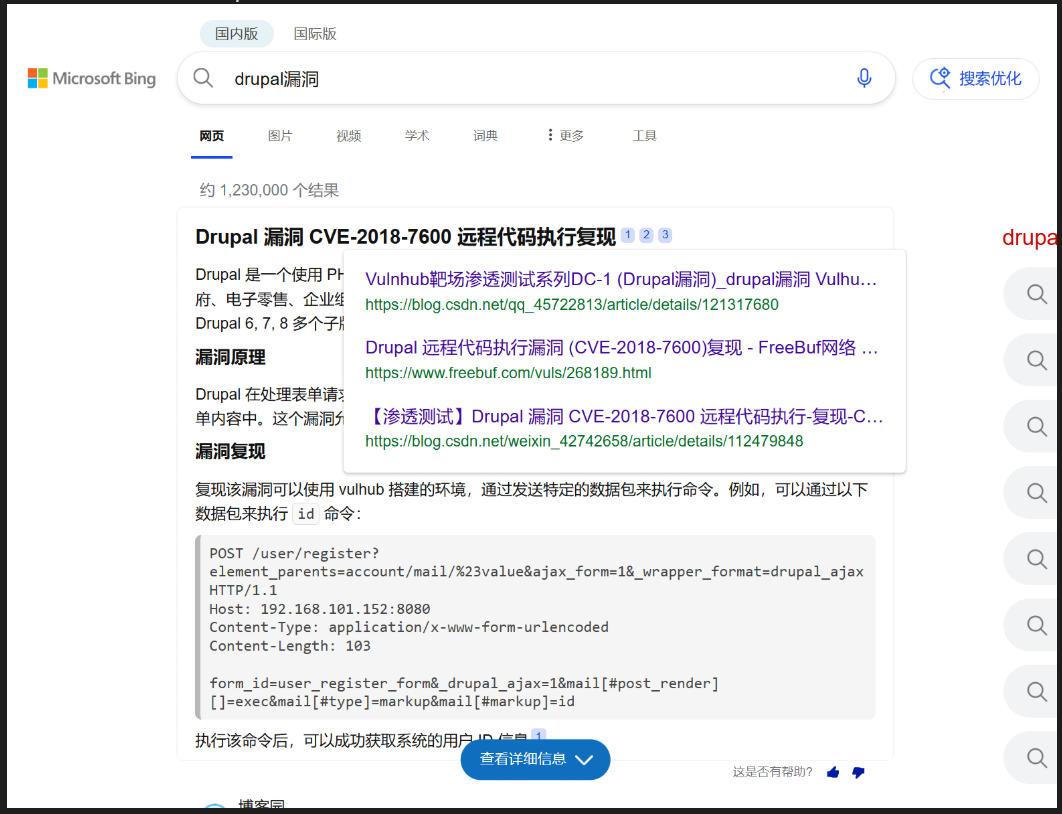The height and width of the screenshot is (814, 1062).
Task: Click the magnifier icon in search box
Action: tap(203, 79)
